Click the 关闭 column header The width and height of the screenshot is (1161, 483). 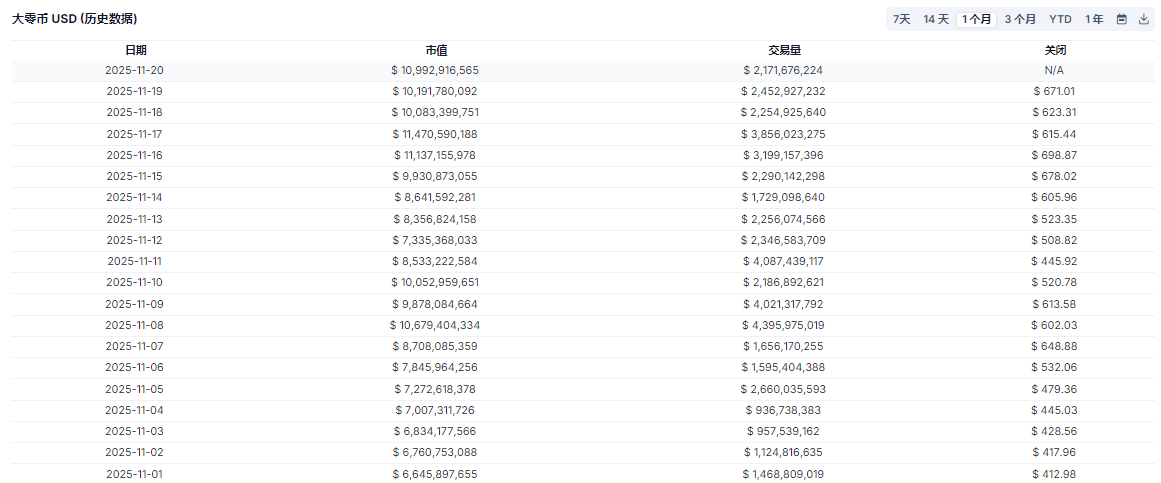click(1054, 50)
